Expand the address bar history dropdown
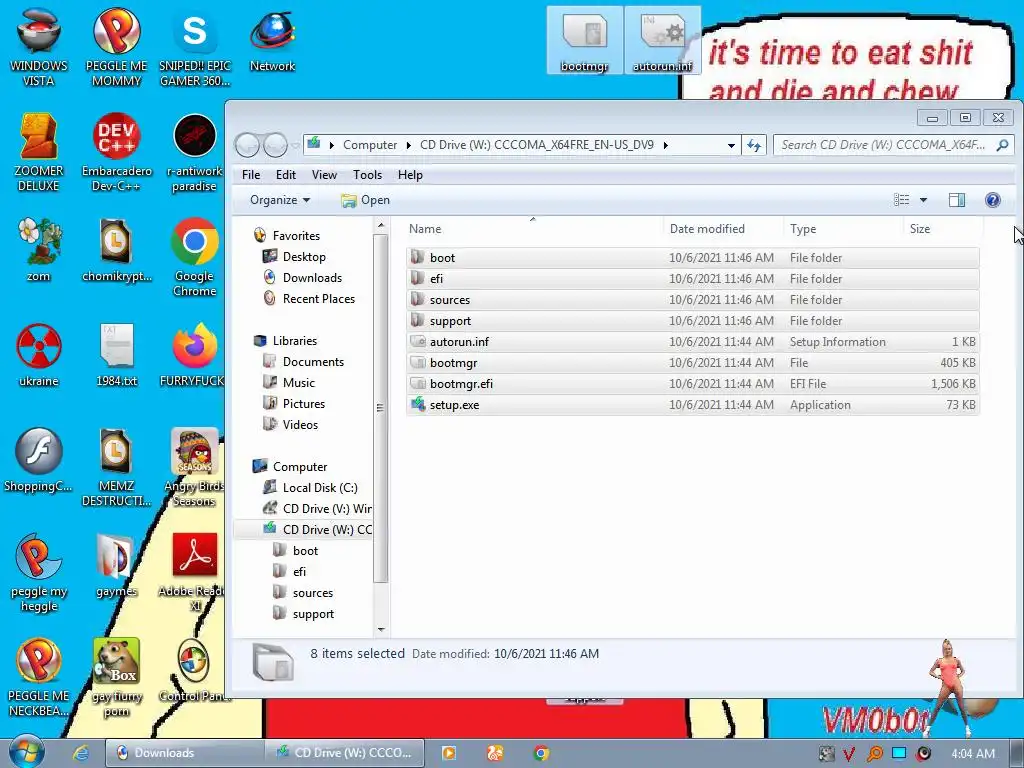 click(731, 145)
